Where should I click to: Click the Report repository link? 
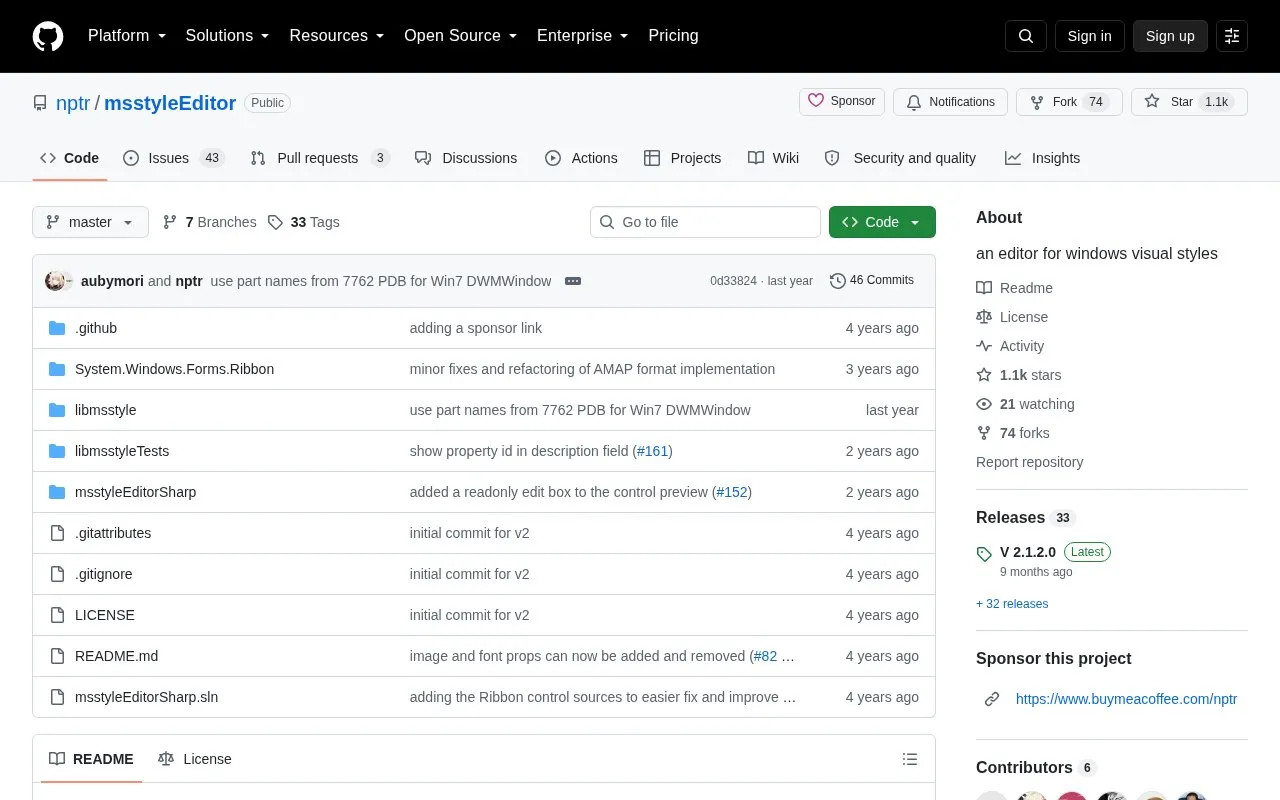click(1029, 462)
